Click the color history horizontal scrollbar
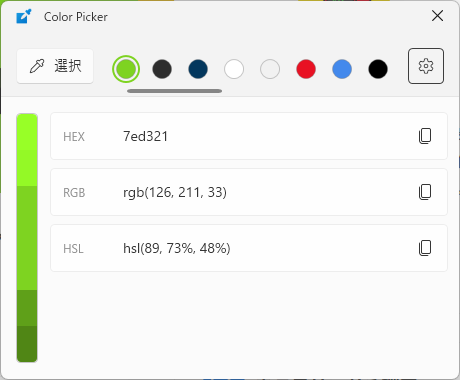Viewport: 460px width, 380px height. pos(174,91)
